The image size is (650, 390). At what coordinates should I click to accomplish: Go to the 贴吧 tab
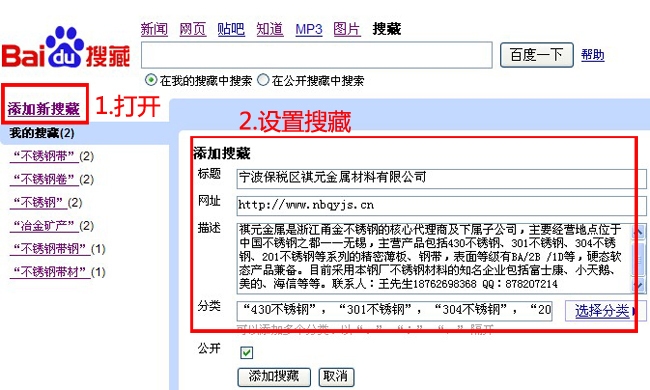point(231,29)
